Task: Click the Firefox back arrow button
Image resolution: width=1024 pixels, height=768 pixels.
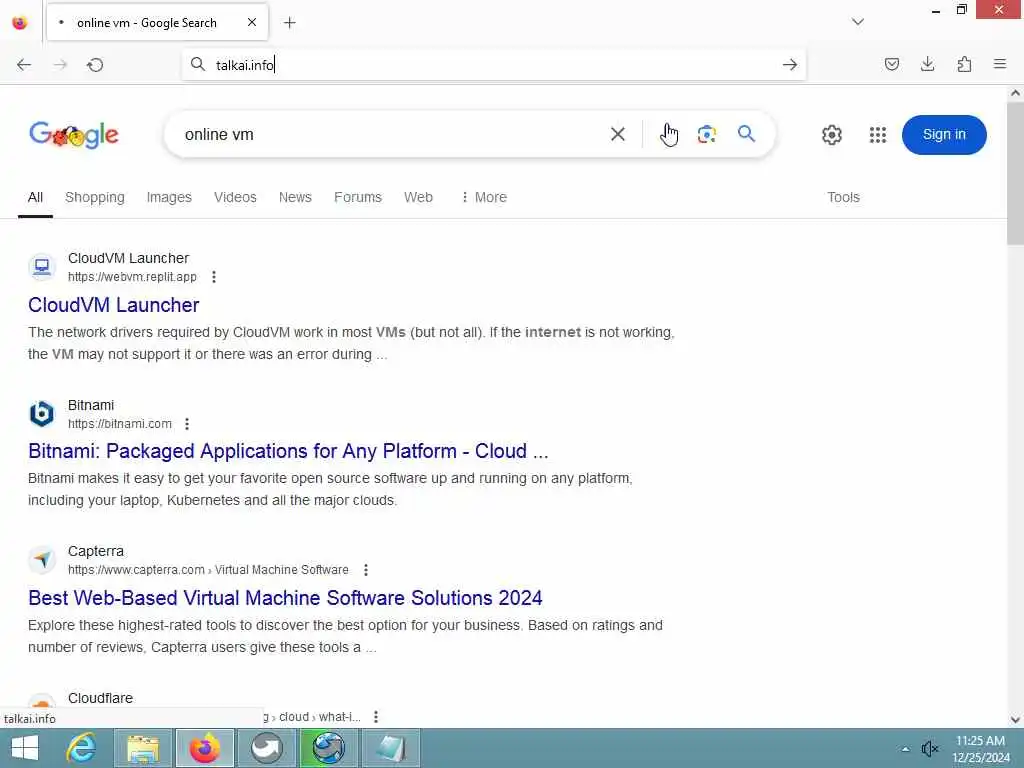Action: [x=24, y=65]
